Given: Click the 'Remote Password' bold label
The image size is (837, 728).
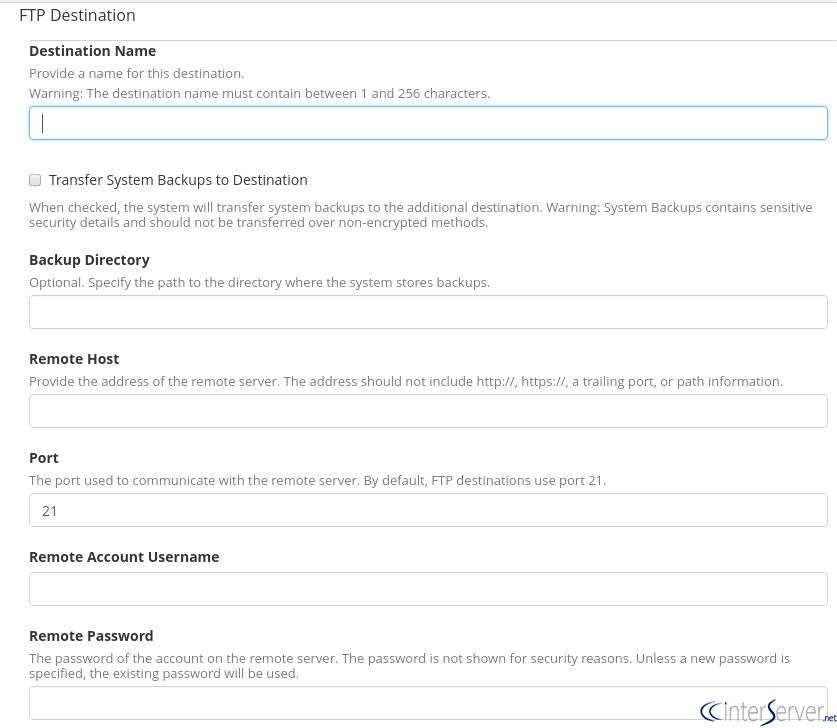Looking at the screenshot, I should (x=91, y=636).
